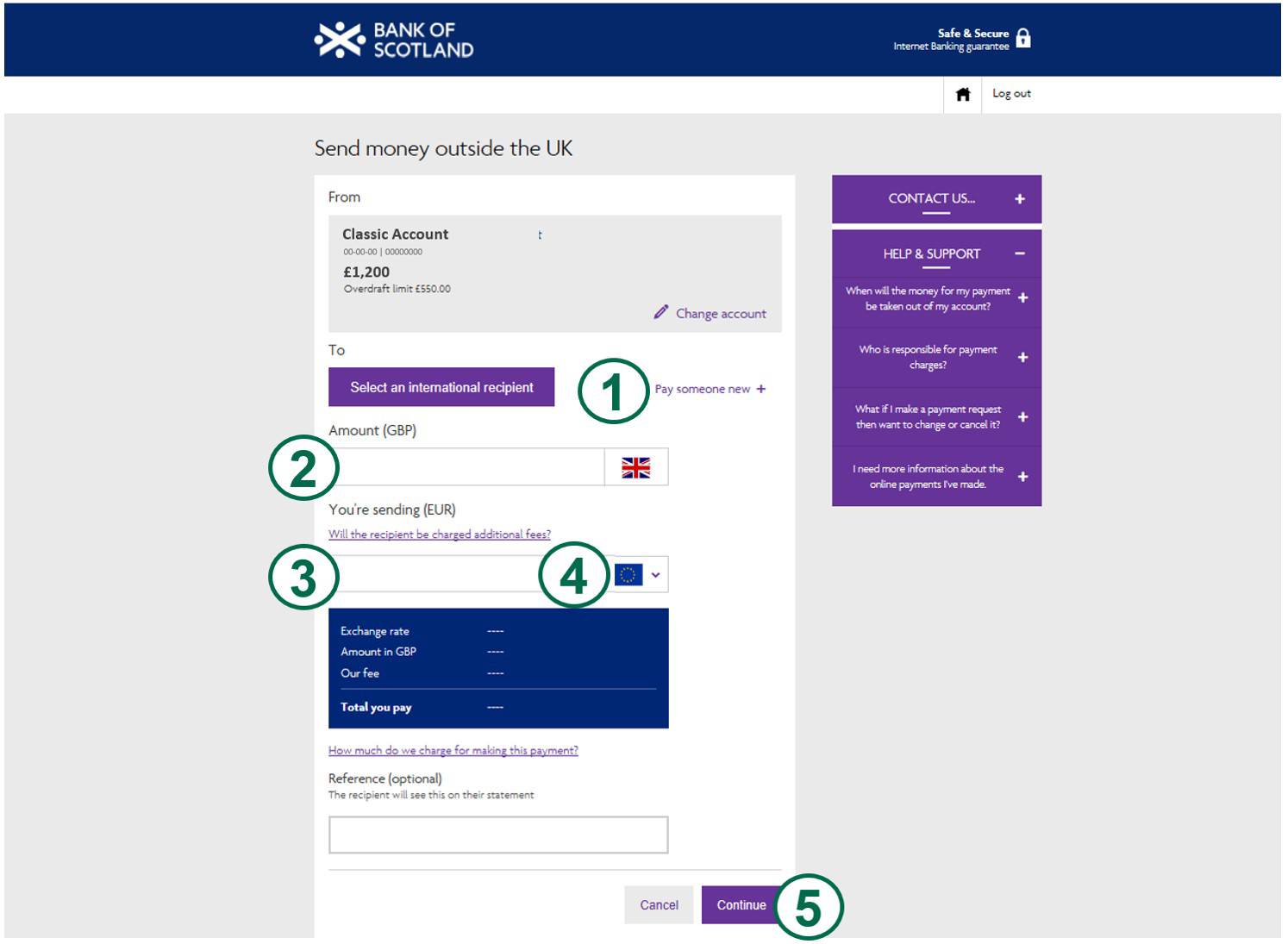
Task: Click the EU flag currency icon
Action: click(628, 574)
